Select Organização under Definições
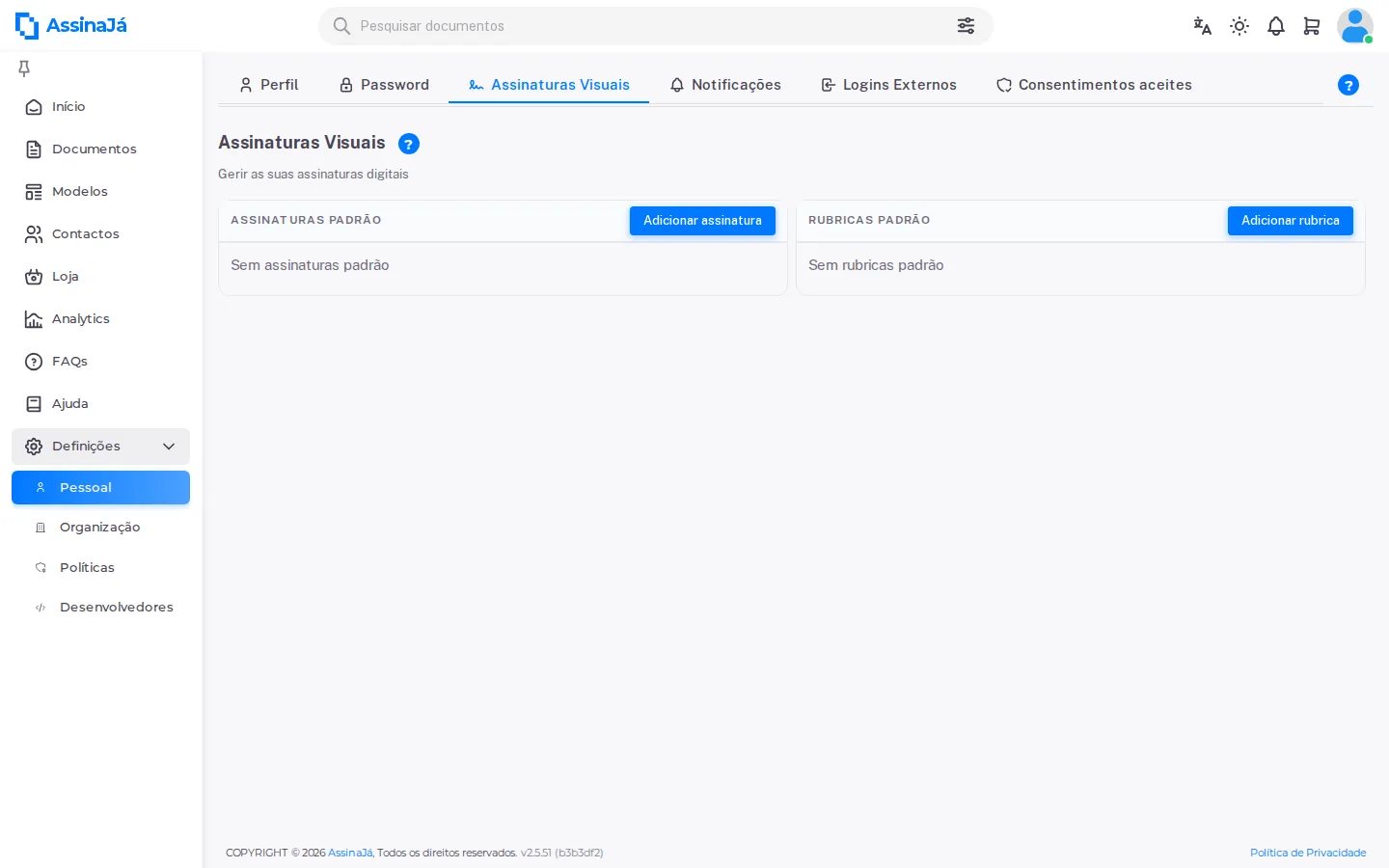1389x868 pixels. (x=100, y=528)
